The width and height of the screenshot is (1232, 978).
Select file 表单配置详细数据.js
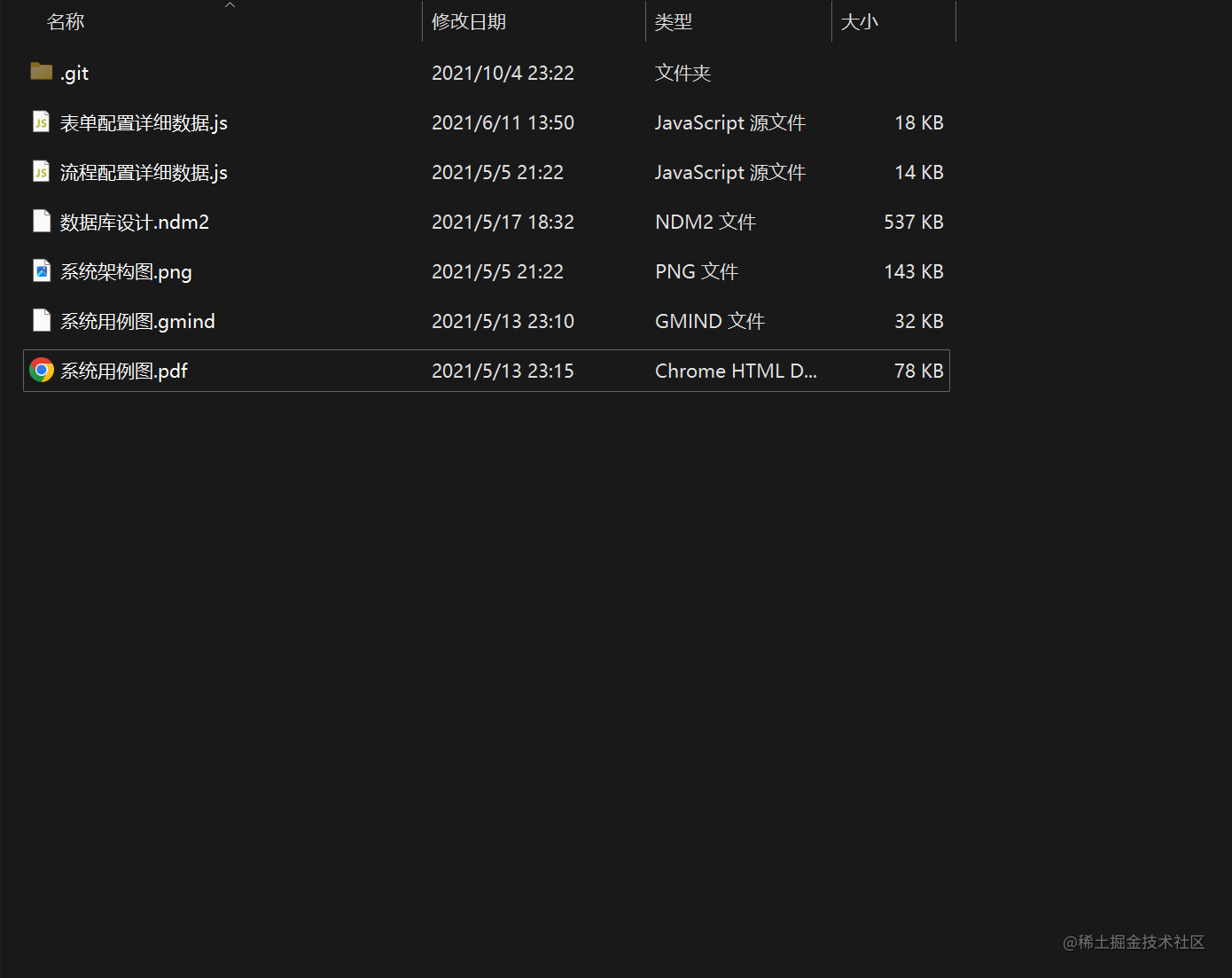(x=144, y=123)
